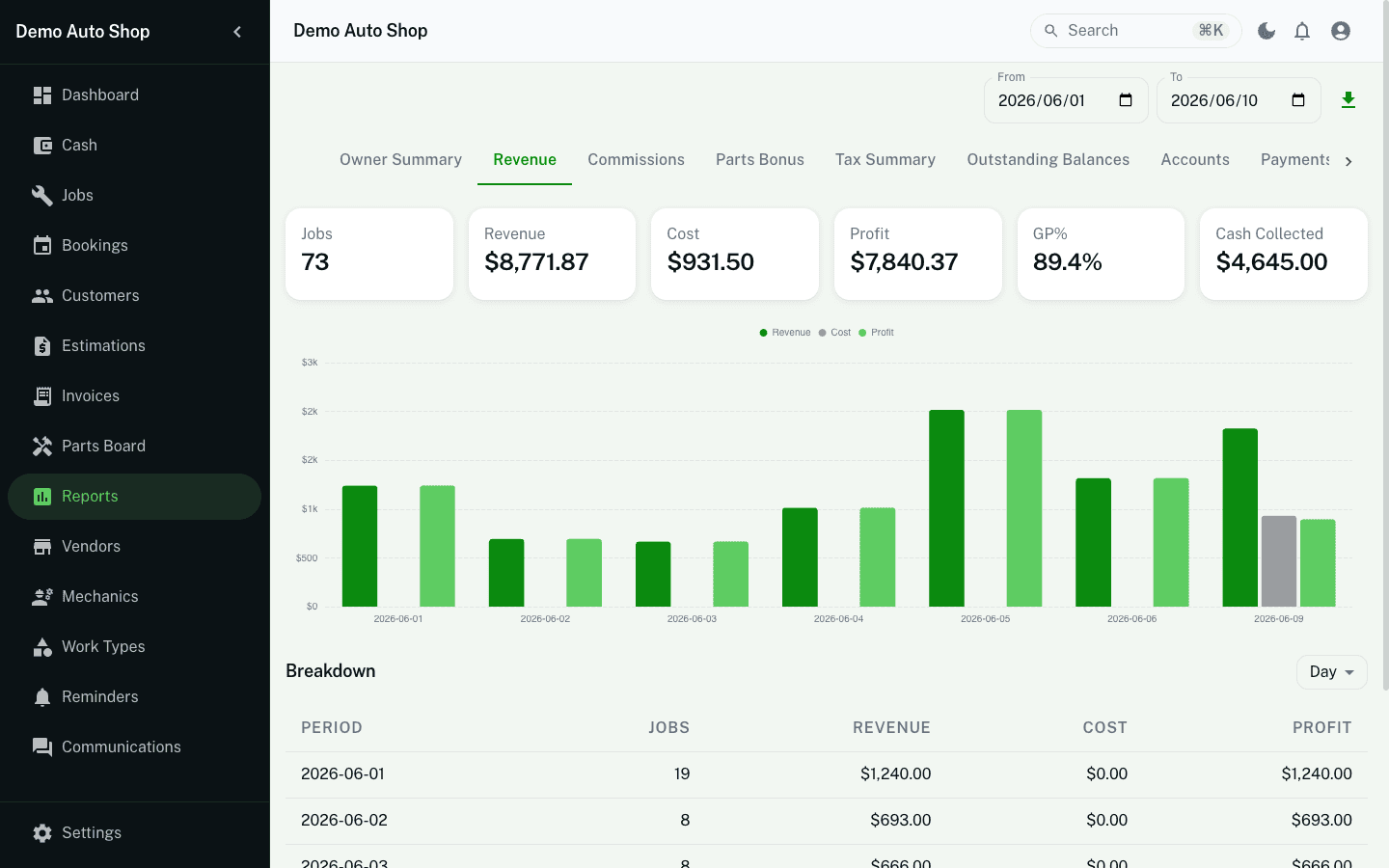Click the COST column header

coord(1104,728)
